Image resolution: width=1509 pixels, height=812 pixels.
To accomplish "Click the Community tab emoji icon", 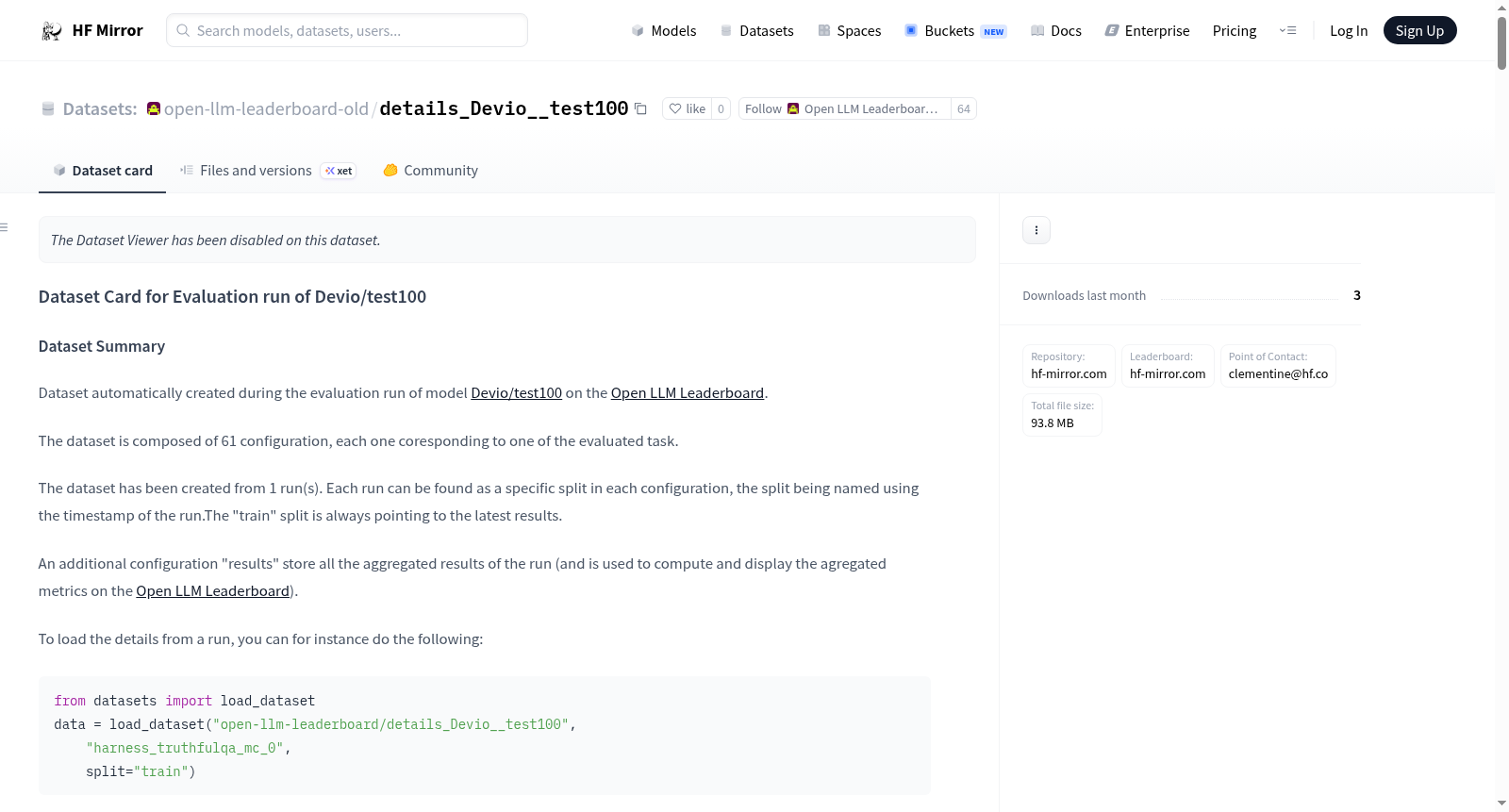I will 390,170.
